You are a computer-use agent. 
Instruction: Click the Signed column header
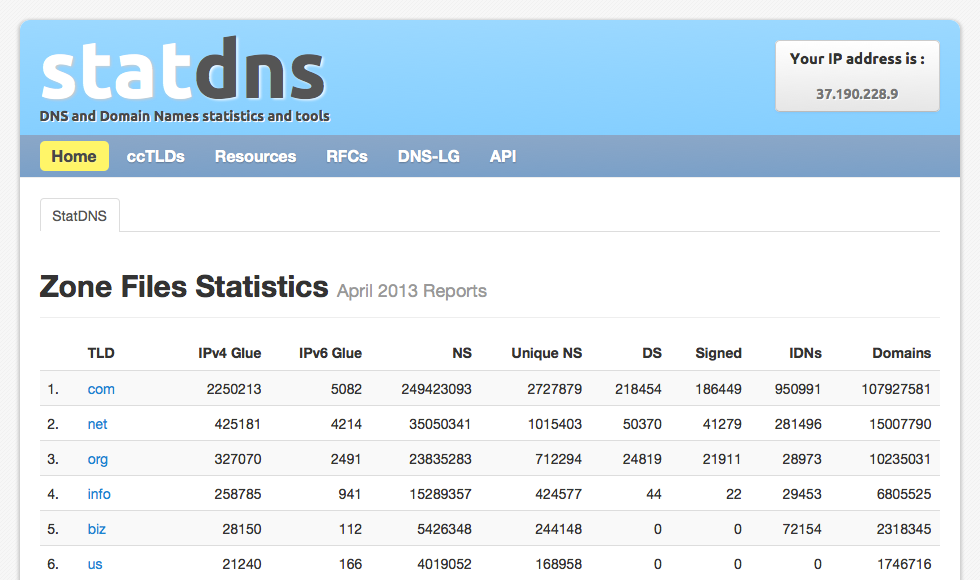[718, 353]
